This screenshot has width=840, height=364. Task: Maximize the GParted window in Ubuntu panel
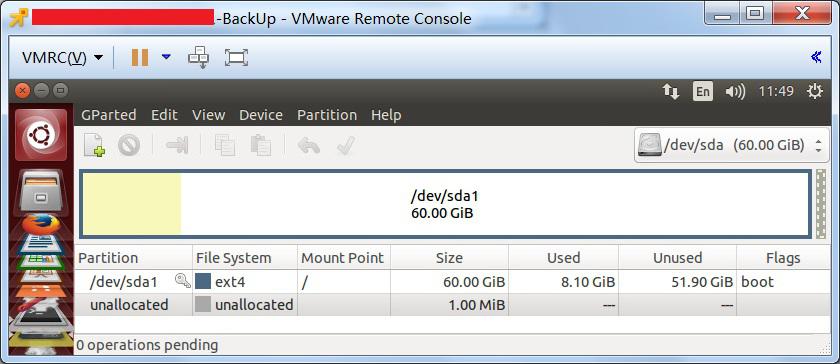click(61, 91)
